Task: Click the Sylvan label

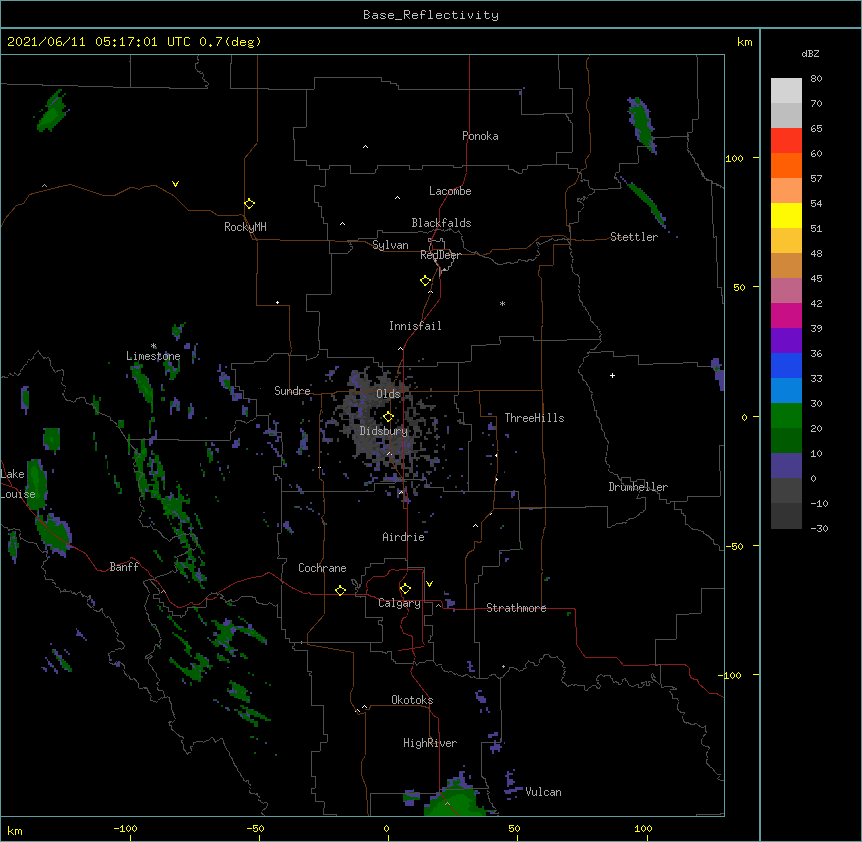Action: pos(390,245)
